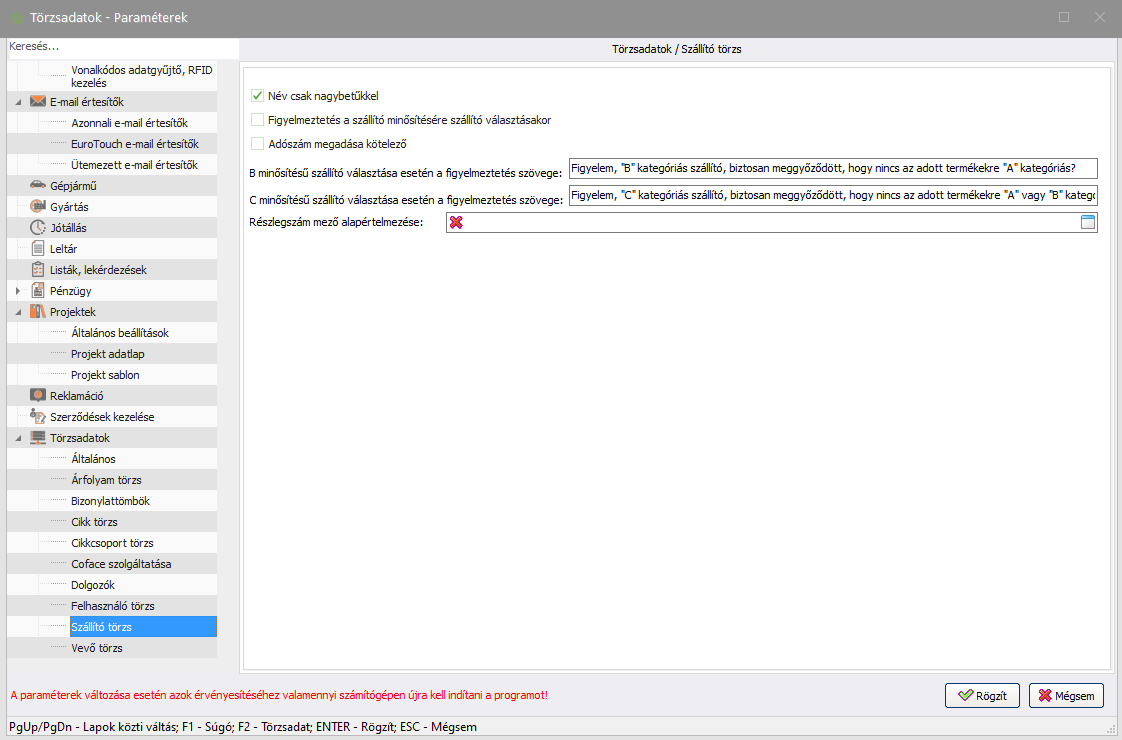
Task: Click the Rögzít button
Action: (981, 695)
